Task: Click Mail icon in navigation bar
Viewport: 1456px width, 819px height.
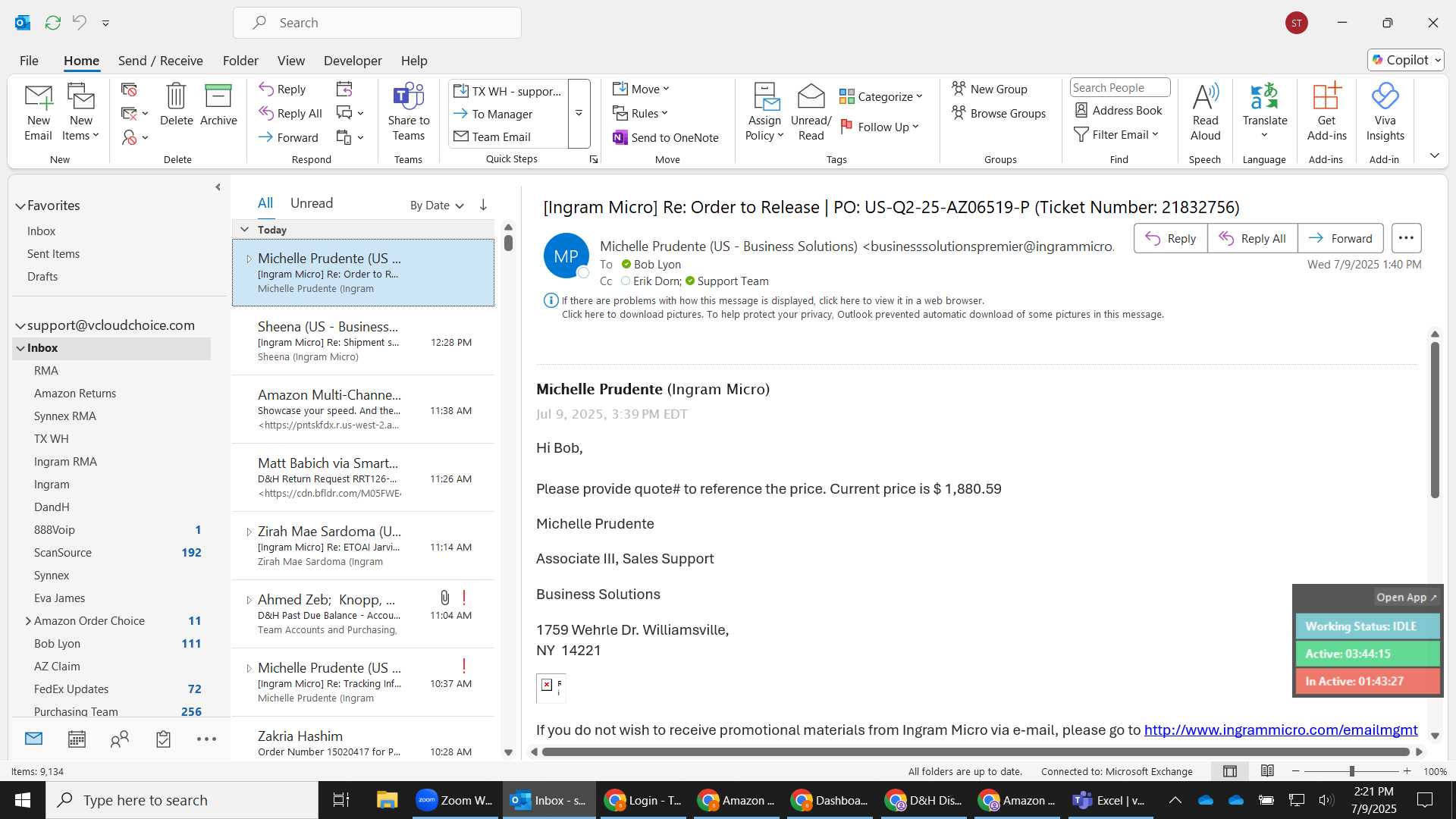Action: tap(33, 739)
